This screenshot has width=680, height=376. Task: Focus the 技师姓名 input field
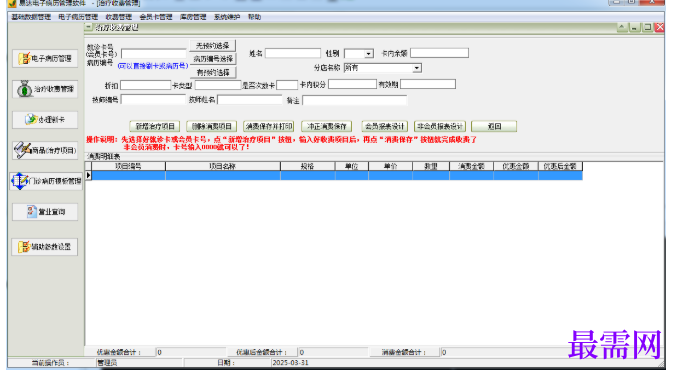[x=249, y=100]
